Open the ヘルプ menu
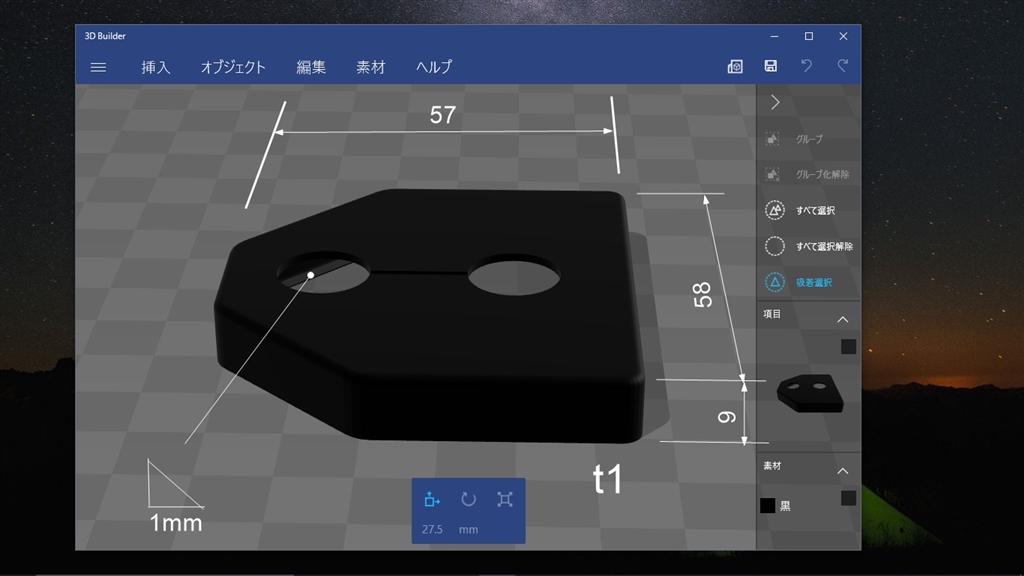The image size is (1024, 576). [434, 67]
